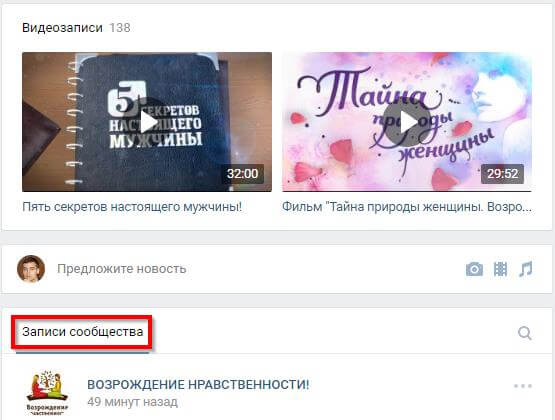Attach a video with the film icon
Screen dimensions: 555x420
point(500,269)
